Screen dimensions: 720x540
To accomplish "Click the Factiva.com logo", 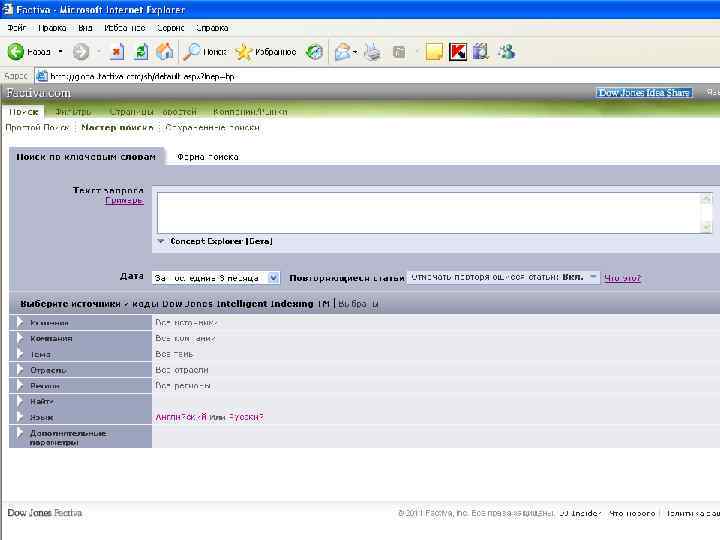I will point(39,93).
